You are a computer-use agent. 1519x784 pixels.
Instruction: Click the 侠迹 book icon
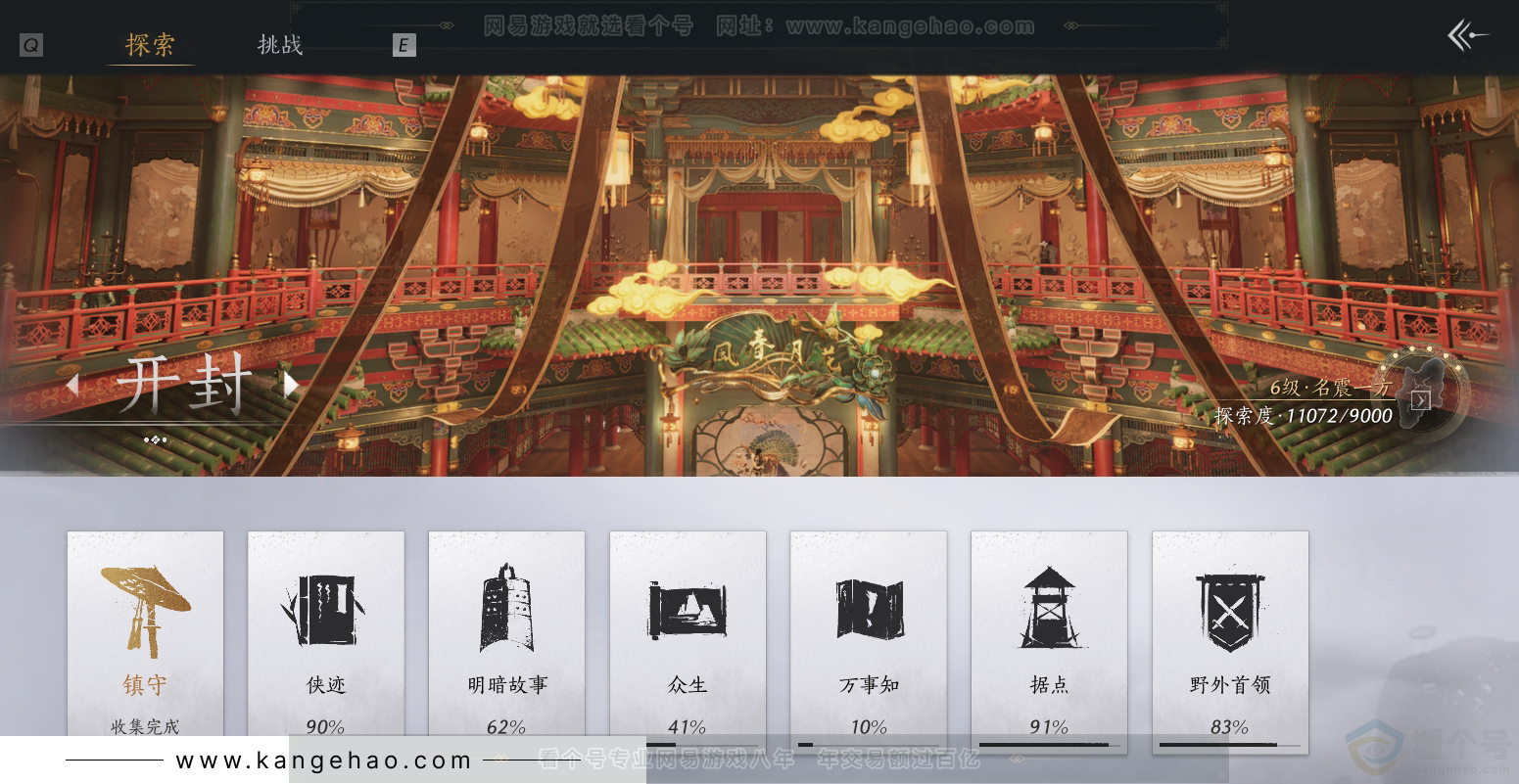pyautogui.click(x=325, y=611)
